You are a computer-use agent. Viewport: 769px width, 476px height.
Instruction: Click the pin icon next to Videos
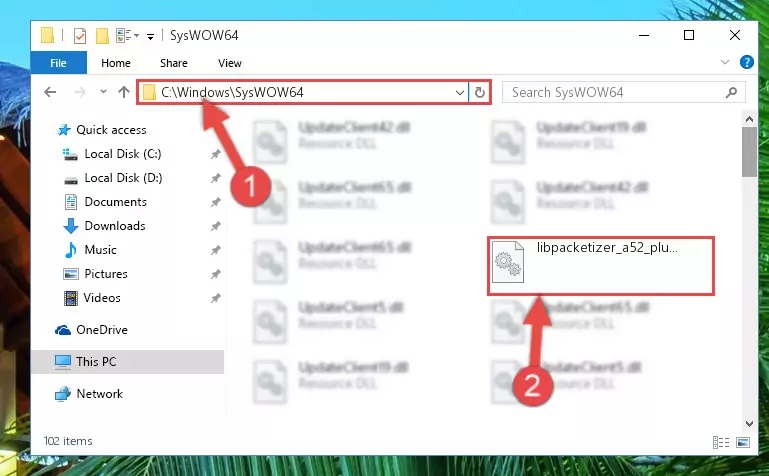pyautogui.click(x=215, y=298)
